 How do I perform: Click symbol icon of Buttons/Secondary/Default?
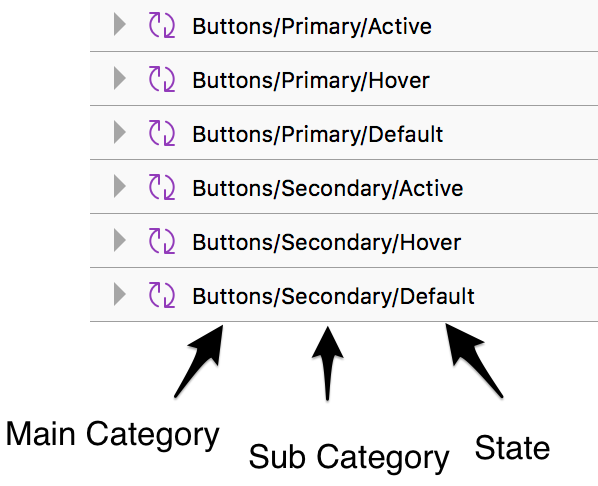162,295
